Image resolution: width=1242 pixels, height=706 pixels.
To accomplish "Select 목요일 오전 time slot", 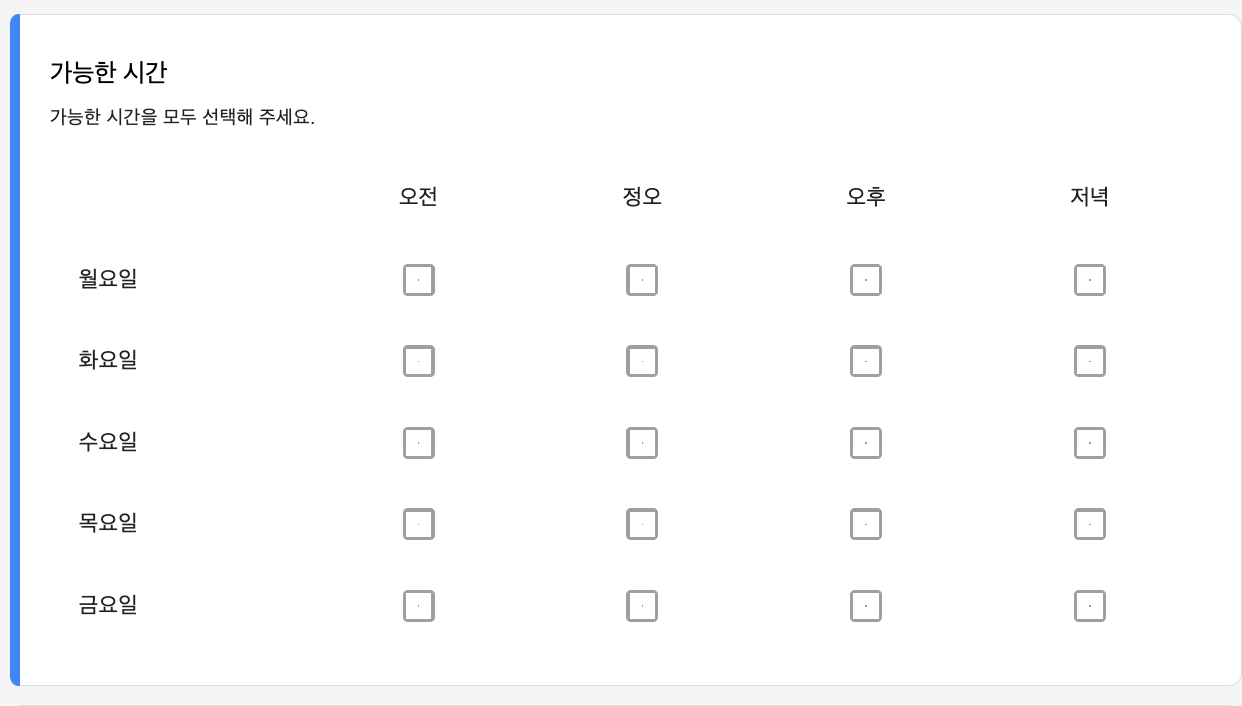I will pyautogui.click(x=419, y=523).
